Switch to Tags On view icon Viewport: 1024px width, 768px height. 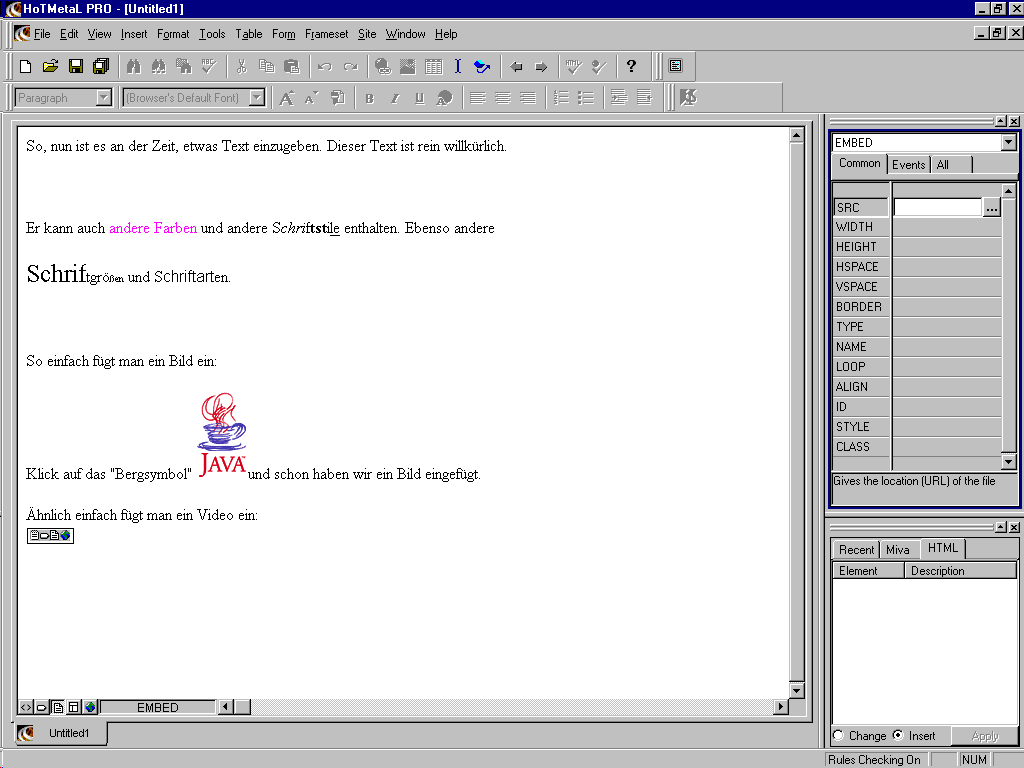[42, 707]
